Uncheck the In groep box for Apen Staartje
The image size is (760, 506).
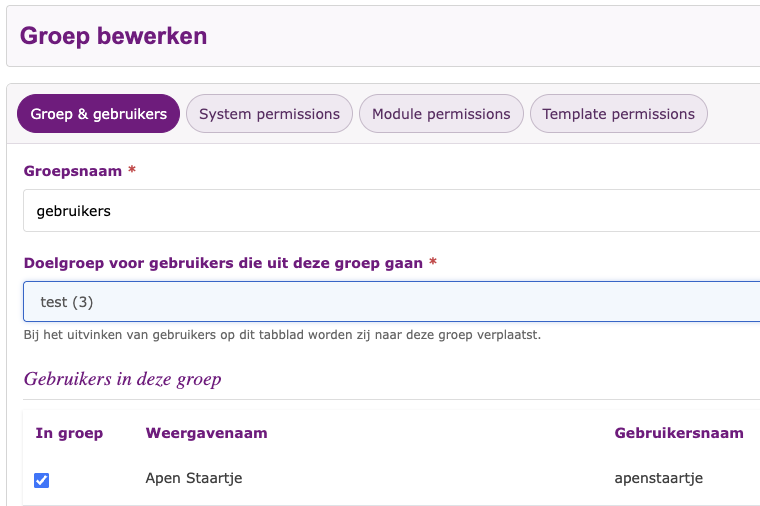(x=41, y=480)
